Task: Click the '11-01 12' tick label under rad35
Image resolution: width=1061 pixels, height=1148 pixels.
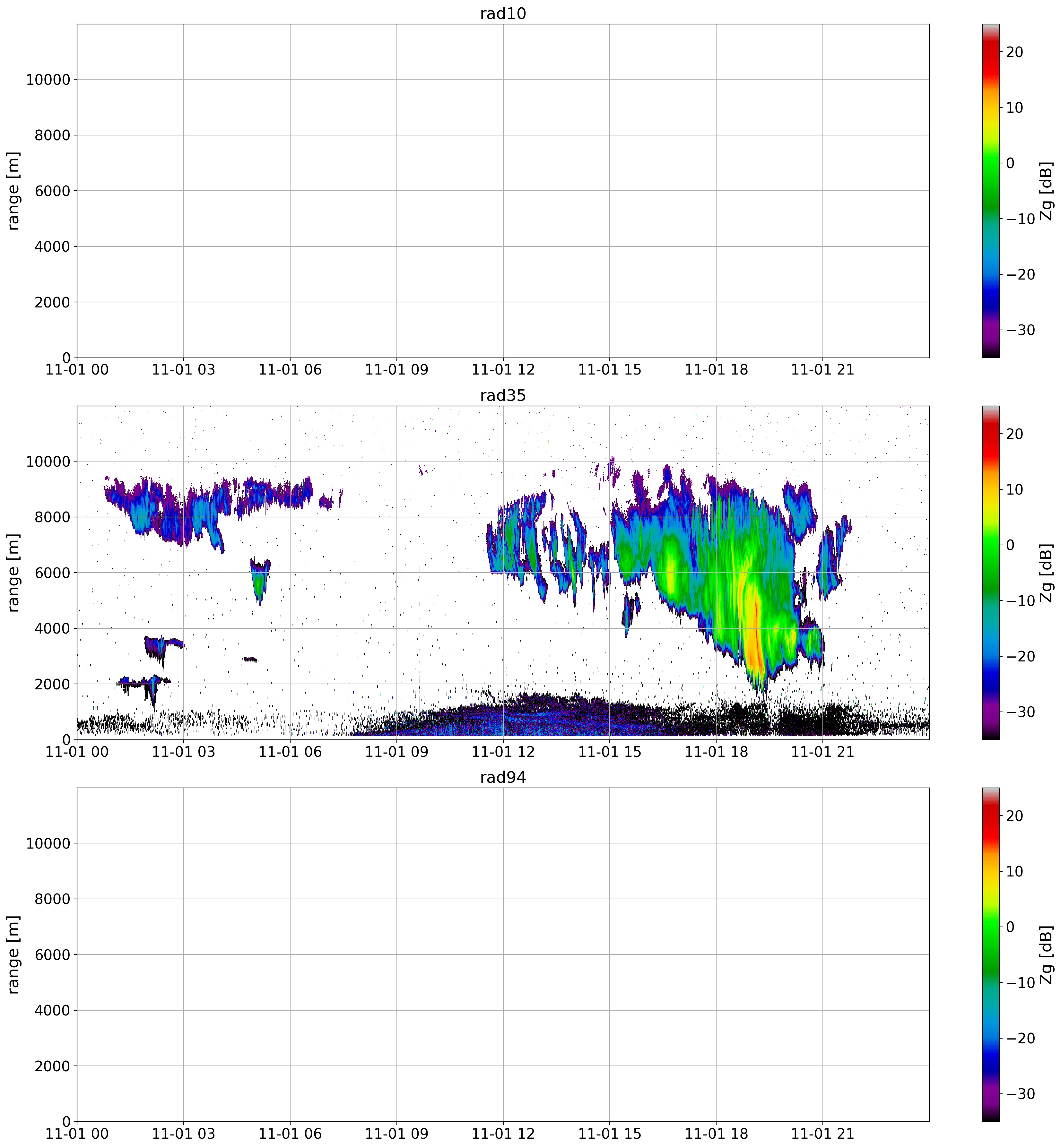Action: (503, 752)
